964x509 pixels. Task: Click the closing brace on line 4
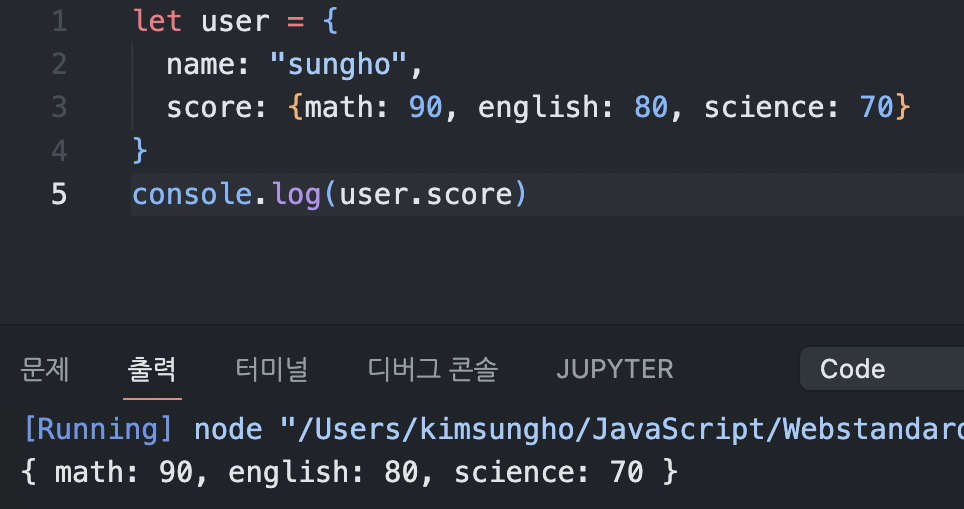pyautogui.click(x=140, y=151)
